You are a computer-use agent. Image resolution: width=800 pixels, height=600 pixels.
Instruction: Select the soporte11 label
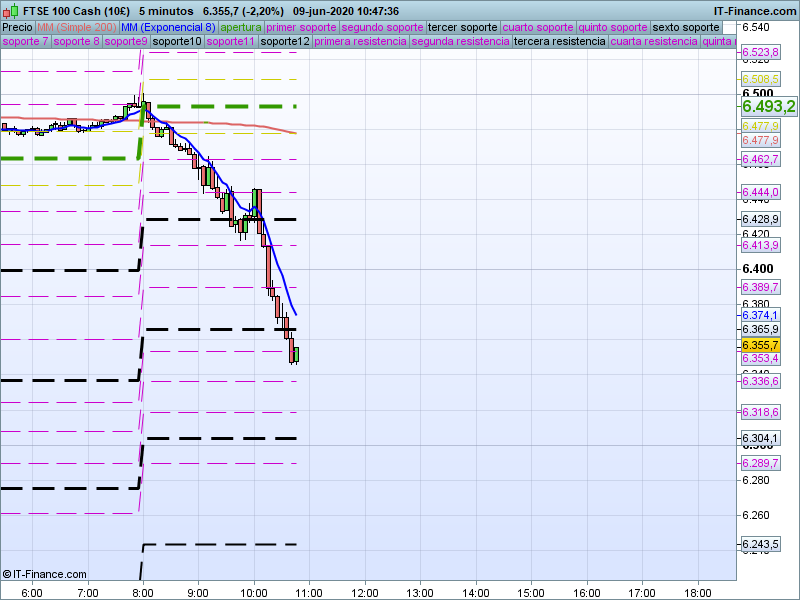[231, 41]
